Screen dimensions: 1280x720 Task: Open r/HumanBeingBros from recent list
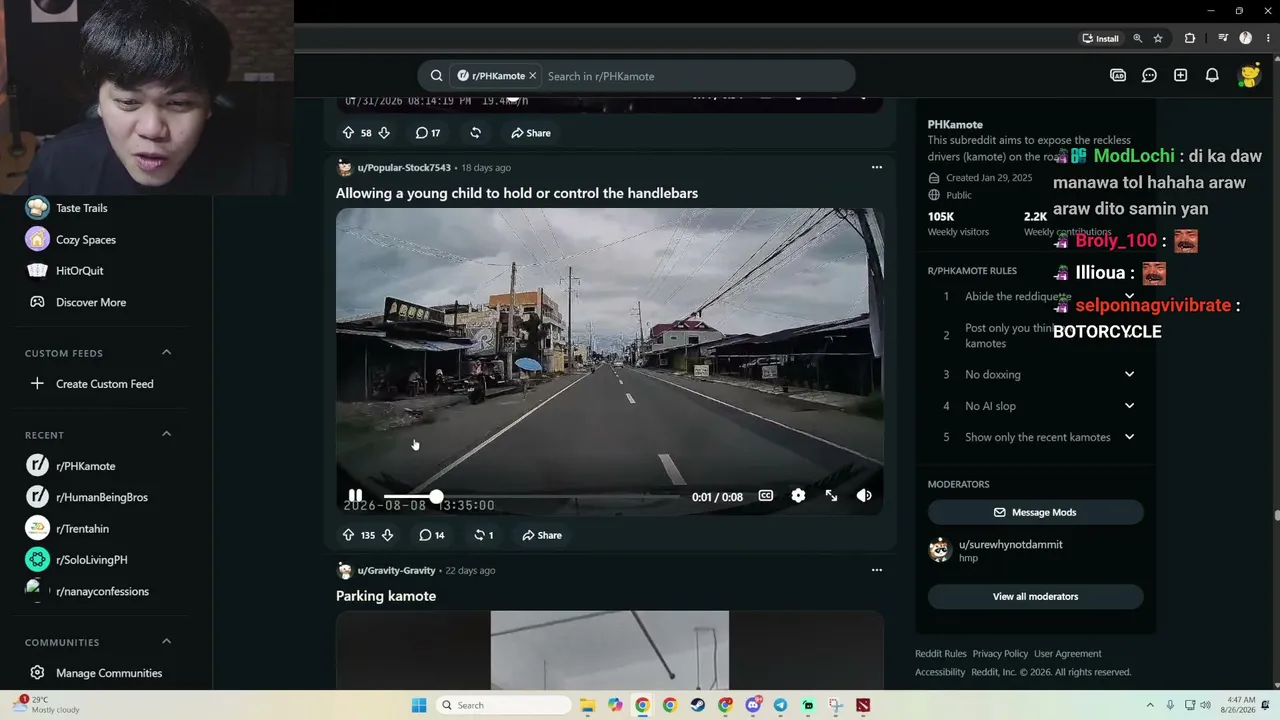tap(100, 497)
